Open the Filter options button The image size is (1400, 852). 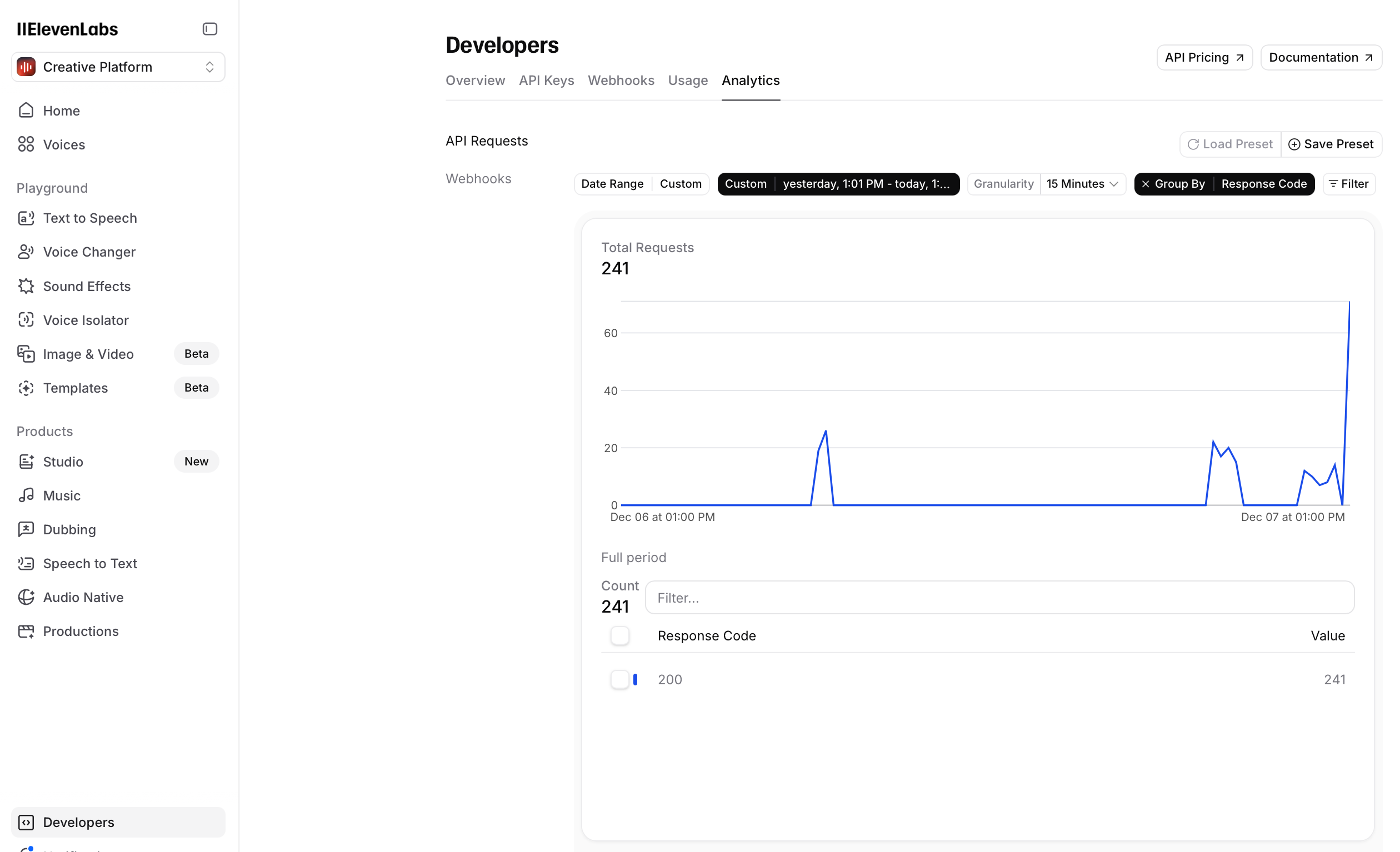pyautogui.click(x=1348, y=184)
